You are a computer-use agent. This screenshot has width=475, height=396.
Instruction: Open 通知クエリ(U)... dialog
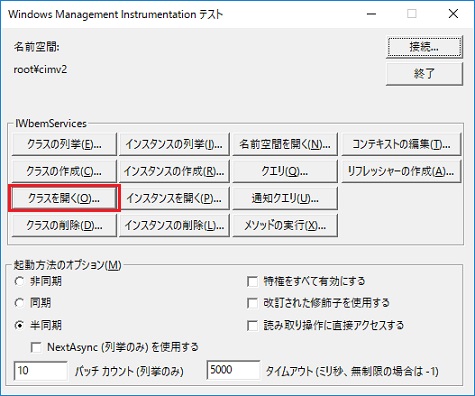pyautogui.click(x=285, y=198)
